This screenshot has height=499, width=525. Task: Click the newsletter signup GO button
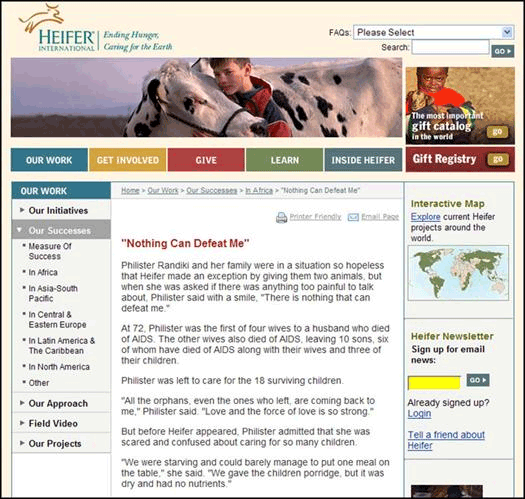(478, 380)
